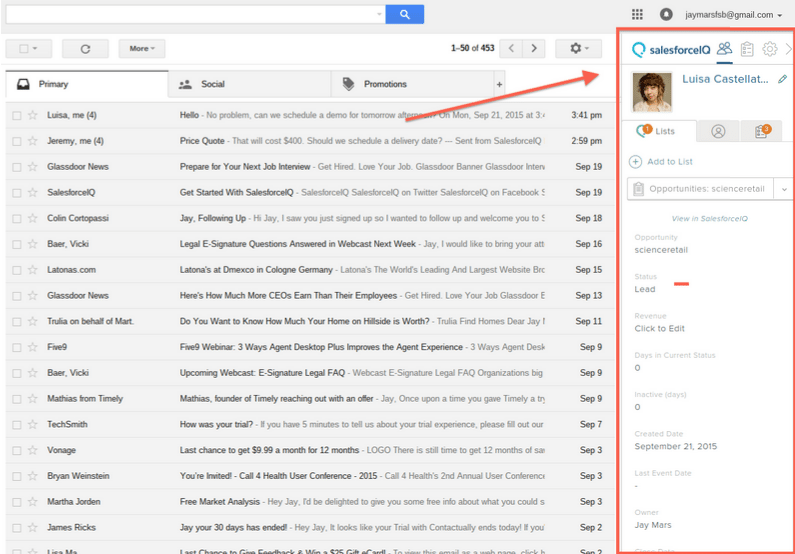Select the Glassdoor News Sep 19 email checkbox
Viewport: 795px width, 554px height.
point(17,167)
